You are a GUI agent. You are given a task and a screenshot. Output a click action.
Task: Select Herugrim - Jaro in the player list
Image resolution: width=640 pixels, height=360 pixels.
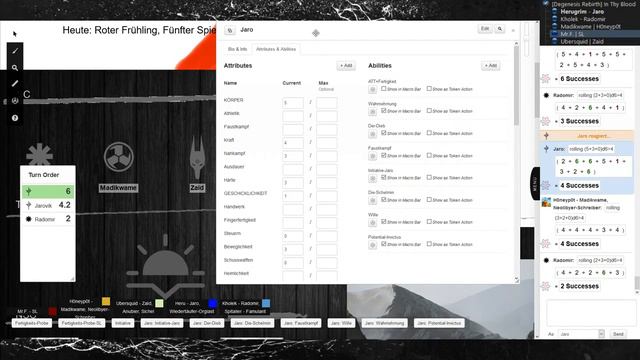[x=582, y=12]
